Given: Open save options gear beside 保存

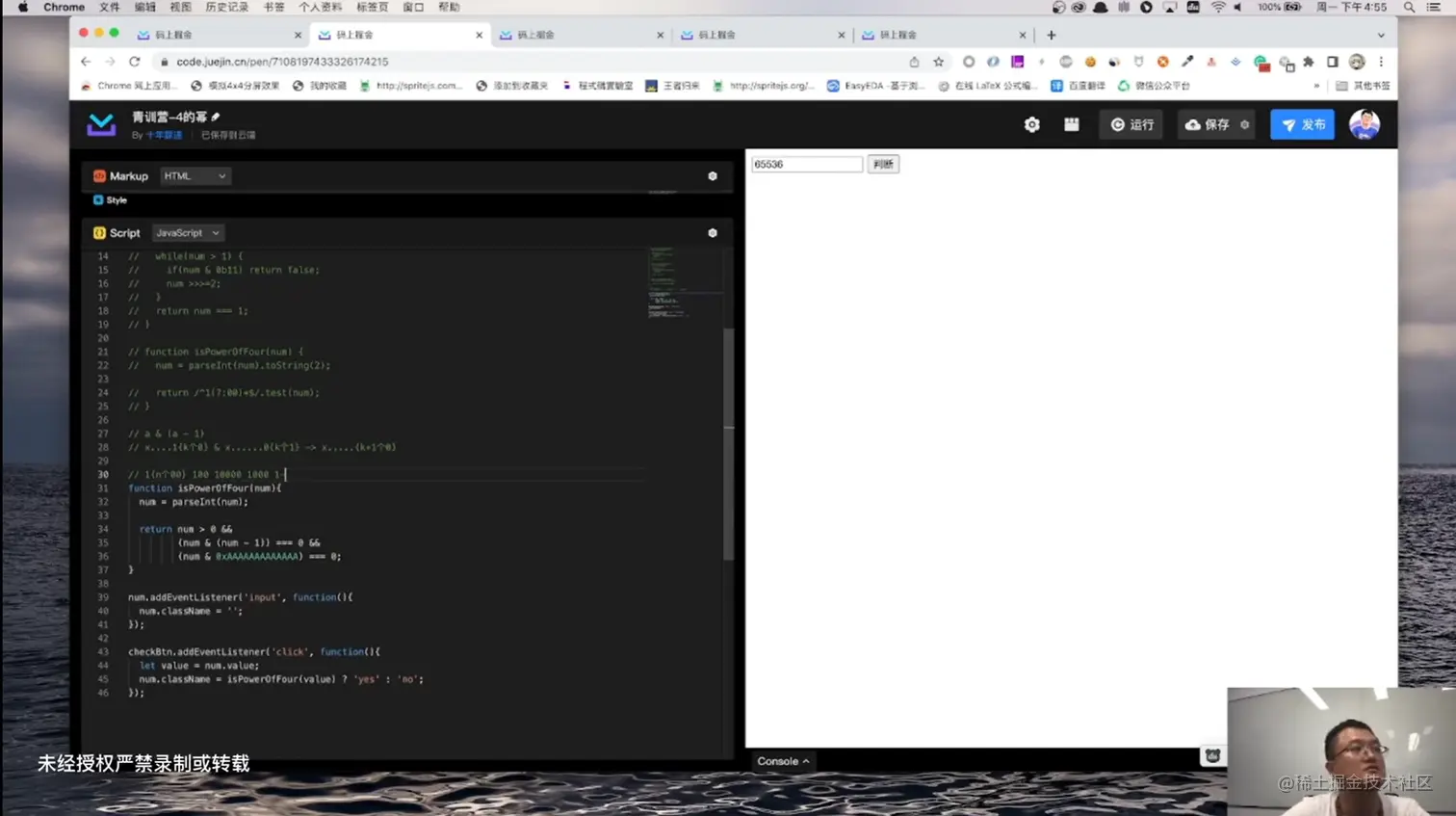Looking at the screenshot, I should coord(1245,124).
